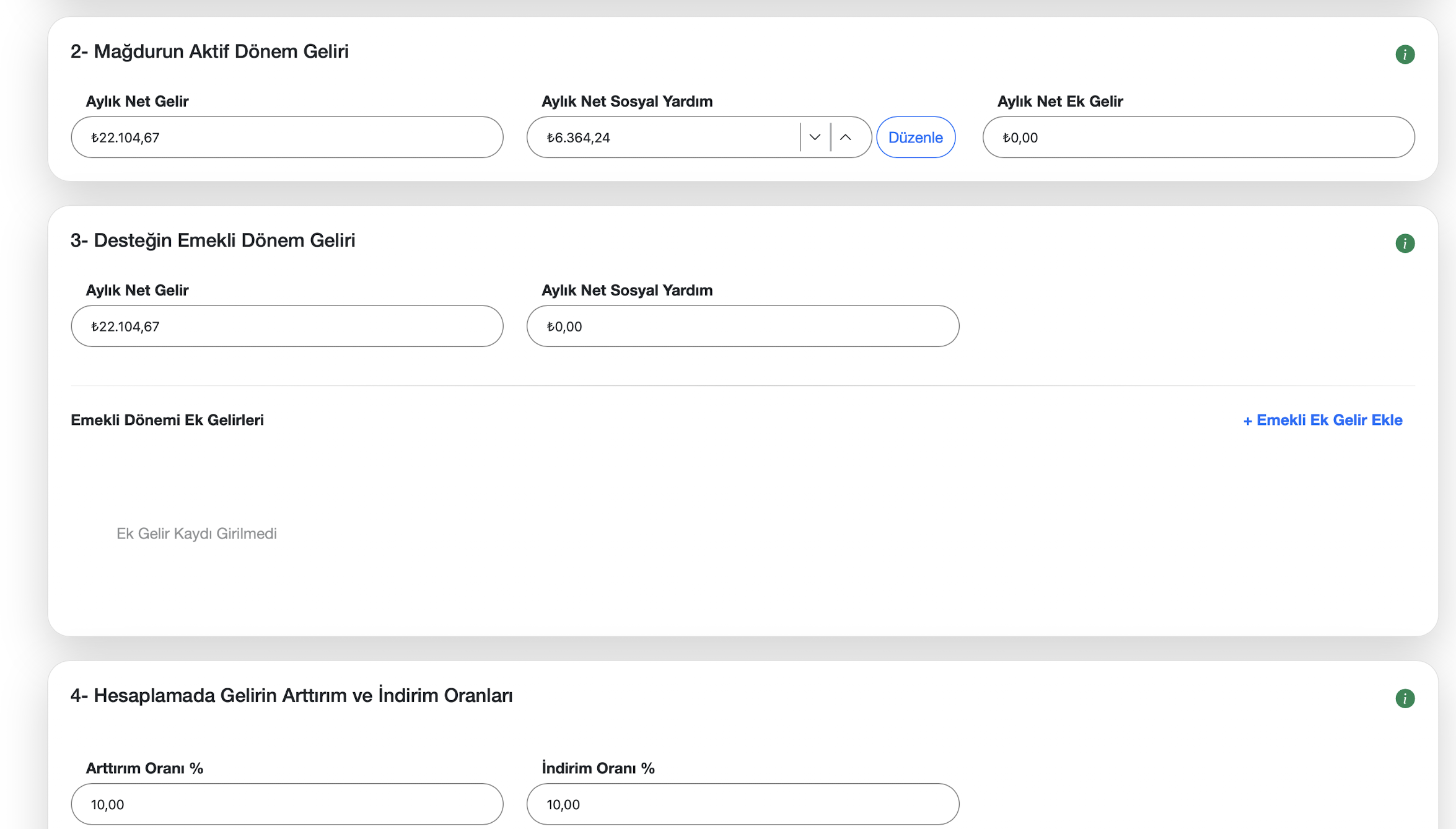Click the Emekli Dönemi Ek Gelirleri subheading
1456x829 pixels.
pyautogui.click(x=167, y=420)
